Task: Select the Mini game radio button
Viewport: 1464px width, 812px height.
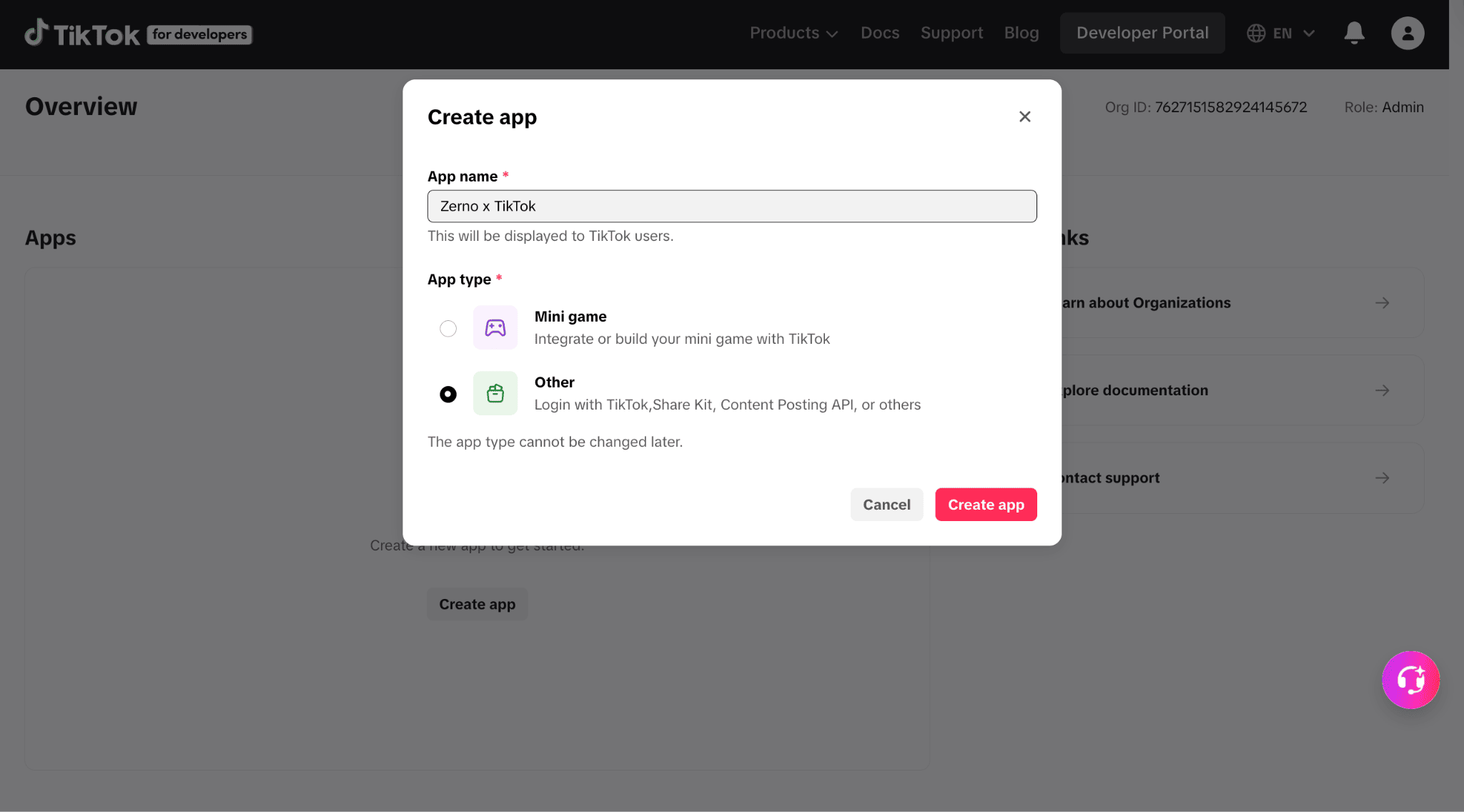Action: (x=448, y=328)
